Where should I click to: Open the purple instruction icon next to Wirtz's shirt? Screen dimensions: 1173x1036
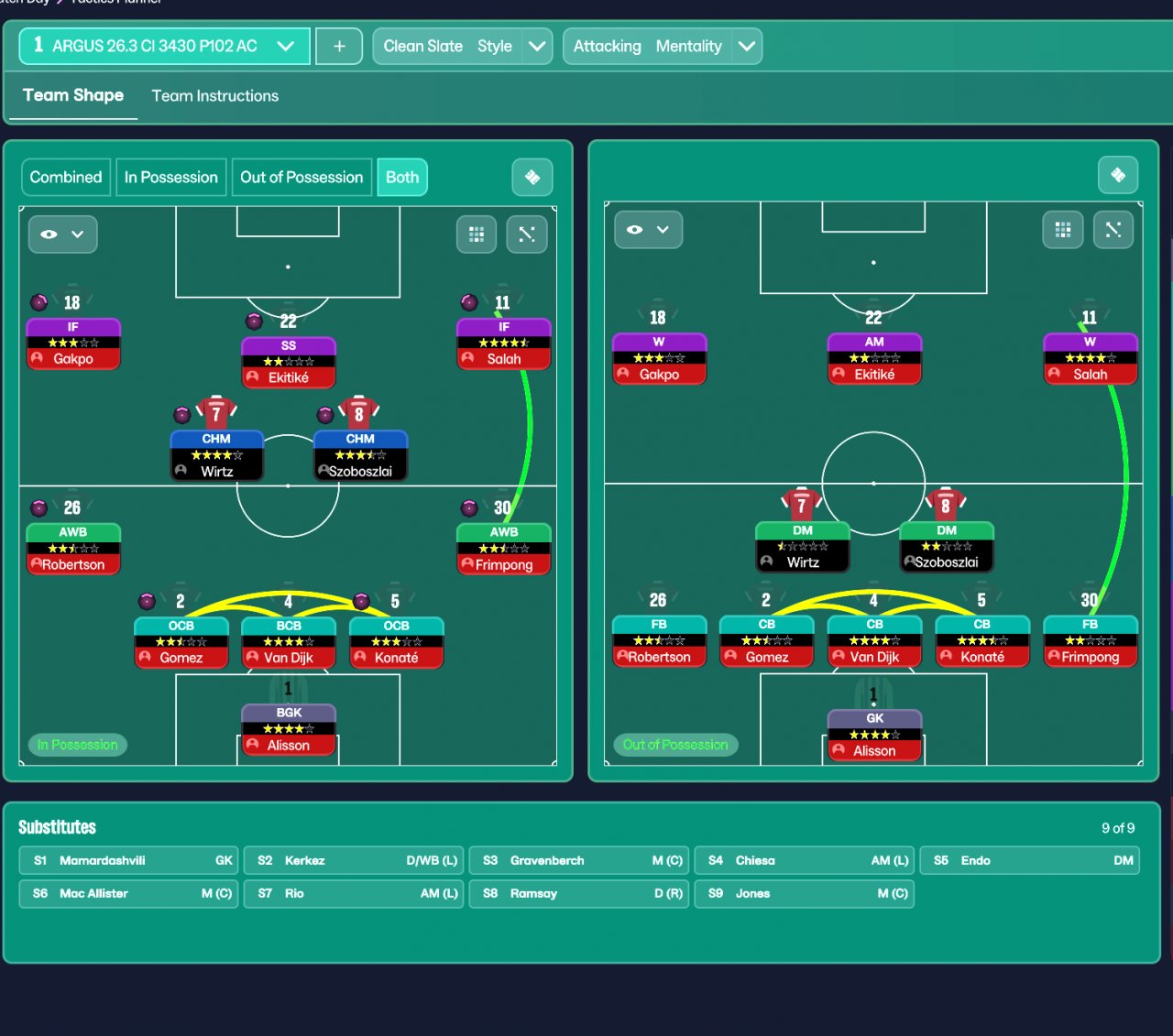click(x=182, y=415)
